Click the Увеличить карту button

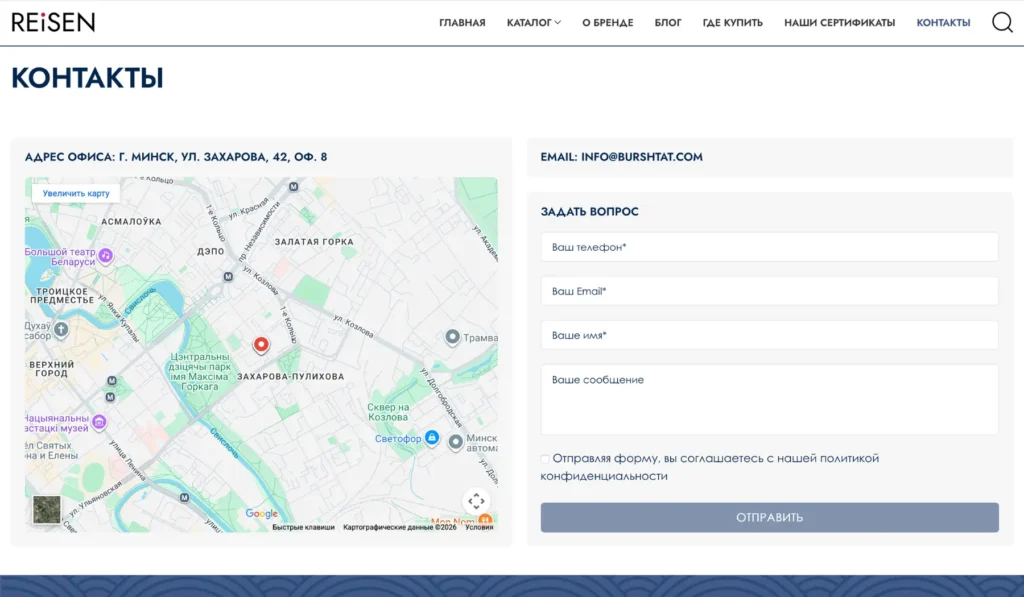76,193
